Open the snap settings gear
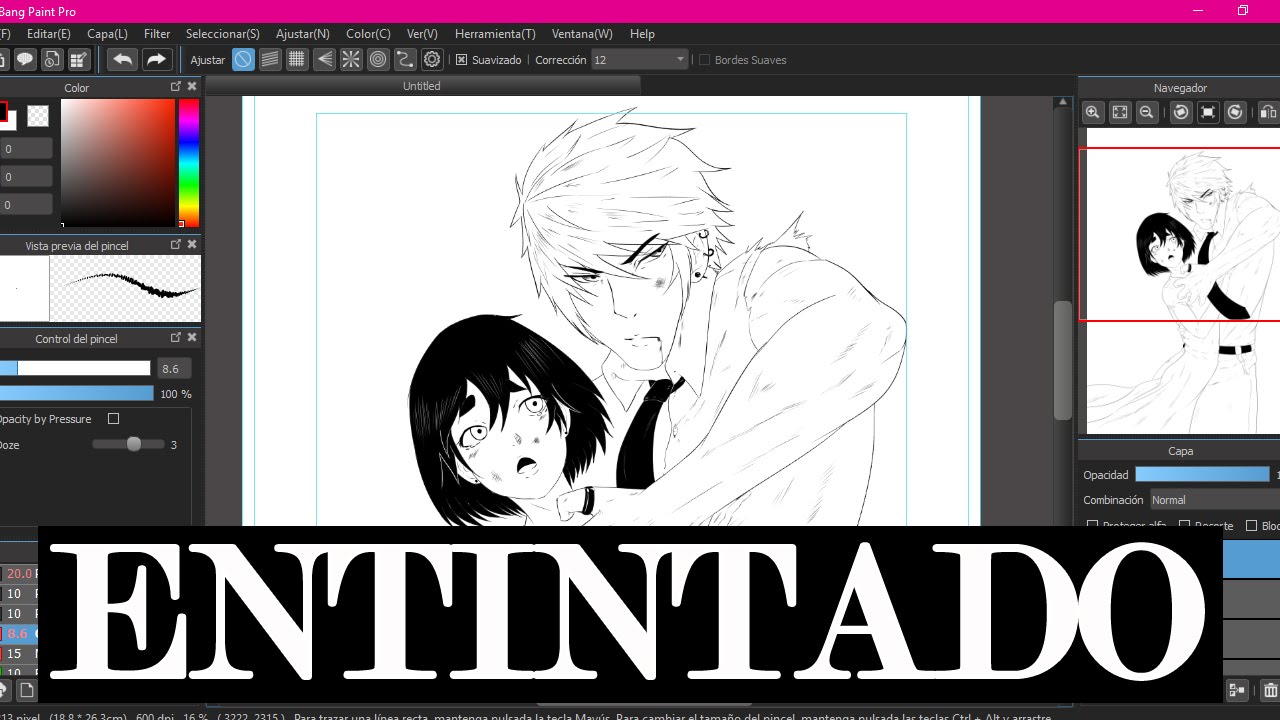The height and width of the screenshot is (720, 1280). click(x=432, y=59)
